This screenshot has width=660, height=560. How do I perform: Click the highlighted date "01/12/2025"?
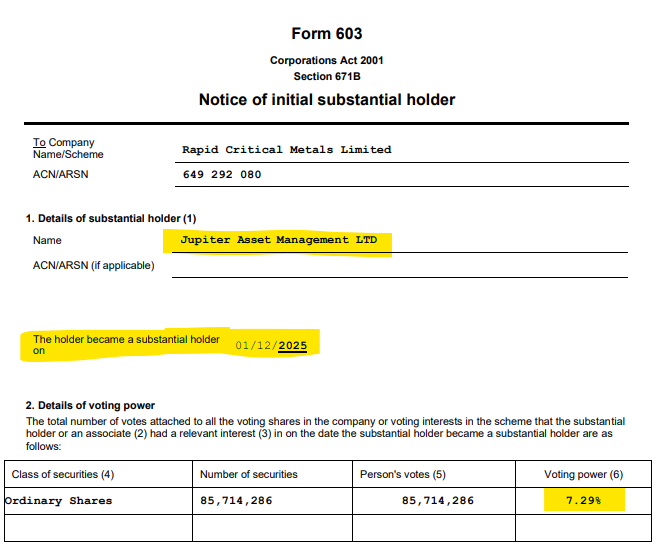tap(272, 346)
